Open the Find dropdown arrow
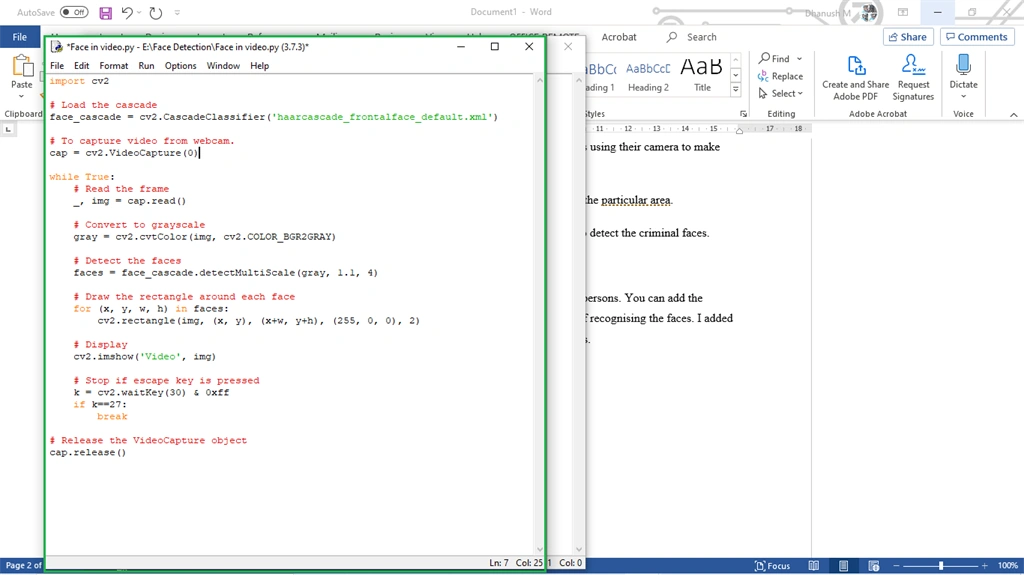The width and height of the screenshot is (1024, 575). click(x=799, y=59)
